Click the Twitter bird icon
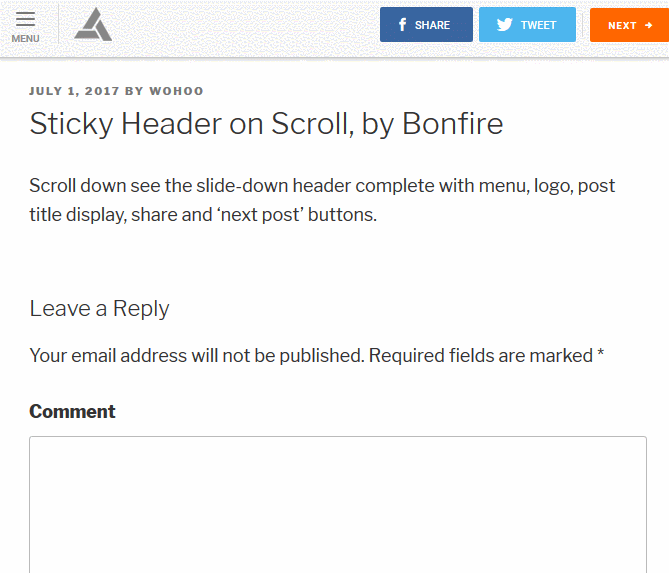The height and width of the screenshot is (573, 669). click(x=504, y=24)
